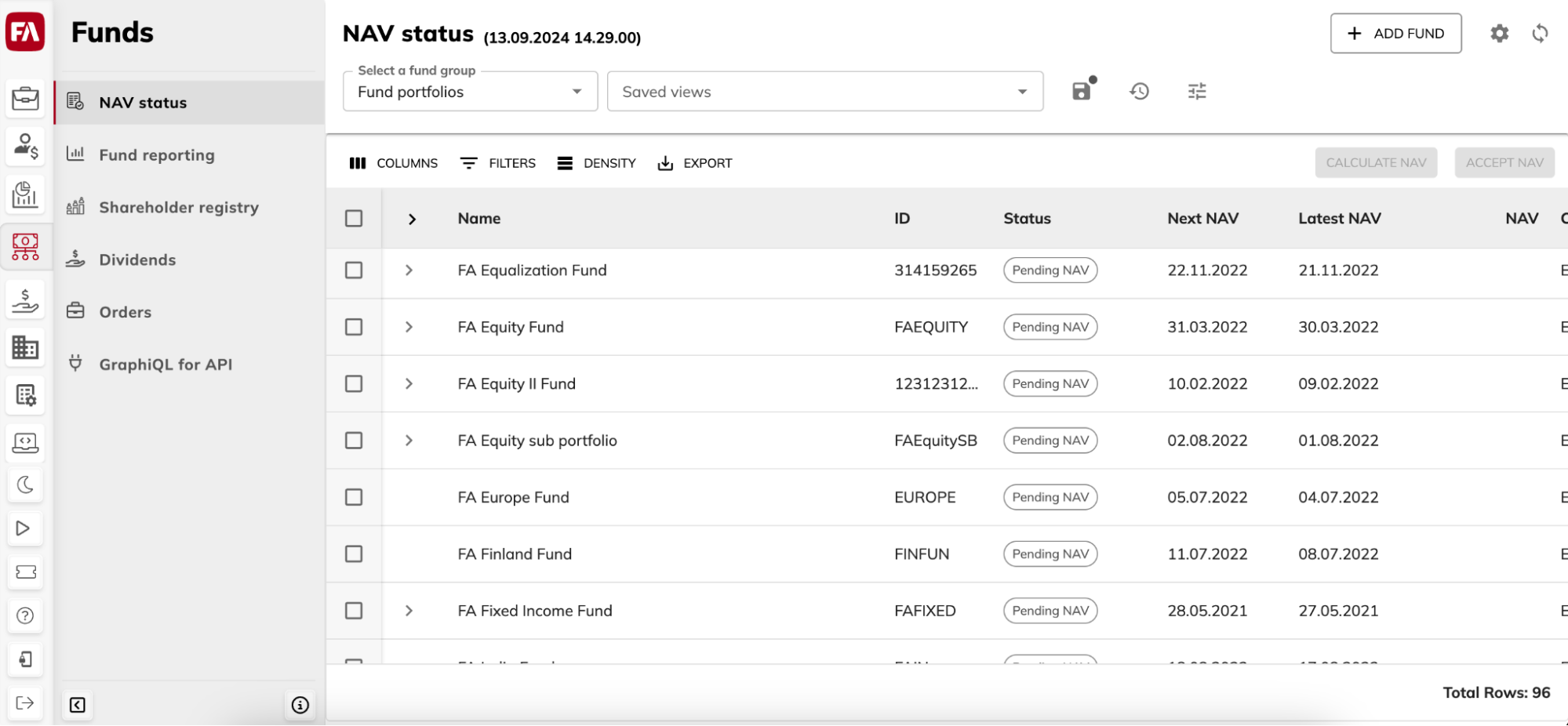Click the CALCULATE NAV button
The height and width of the screenshot is (726, 1568).
[1376, 163]
